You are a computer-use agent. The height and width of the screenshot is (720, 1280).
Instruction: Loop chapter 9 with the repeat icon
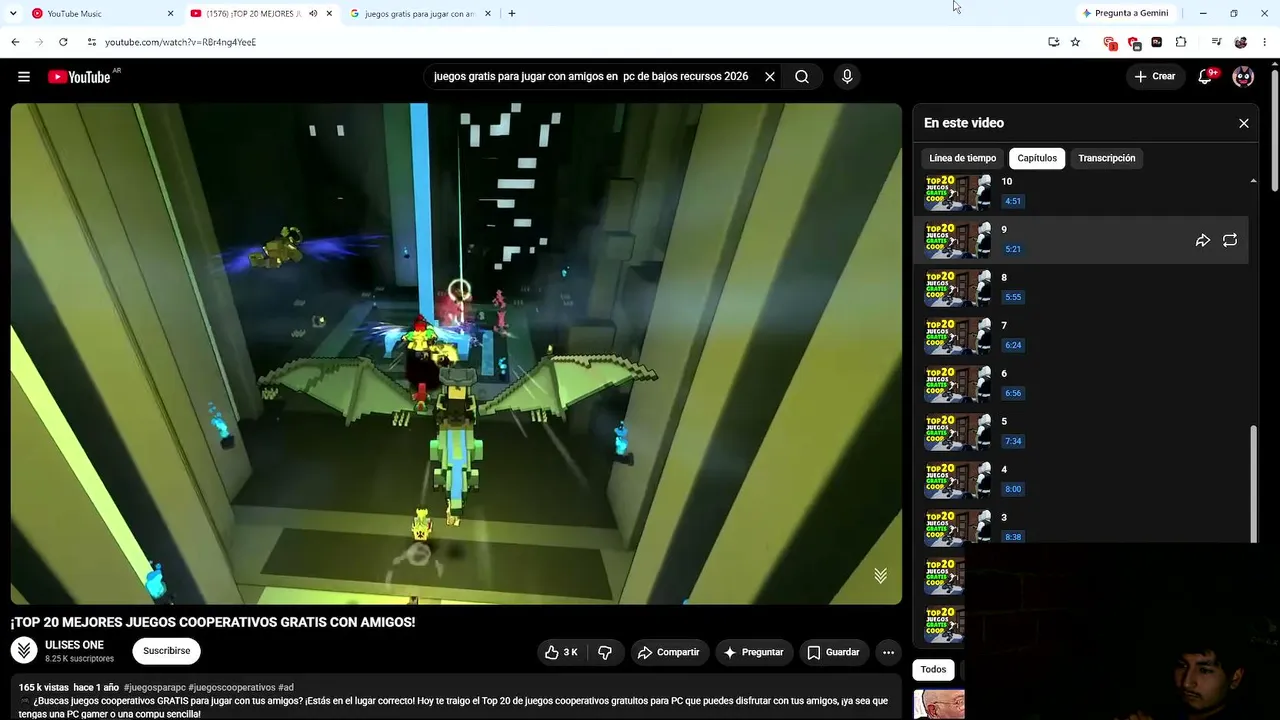point(1230,240)
